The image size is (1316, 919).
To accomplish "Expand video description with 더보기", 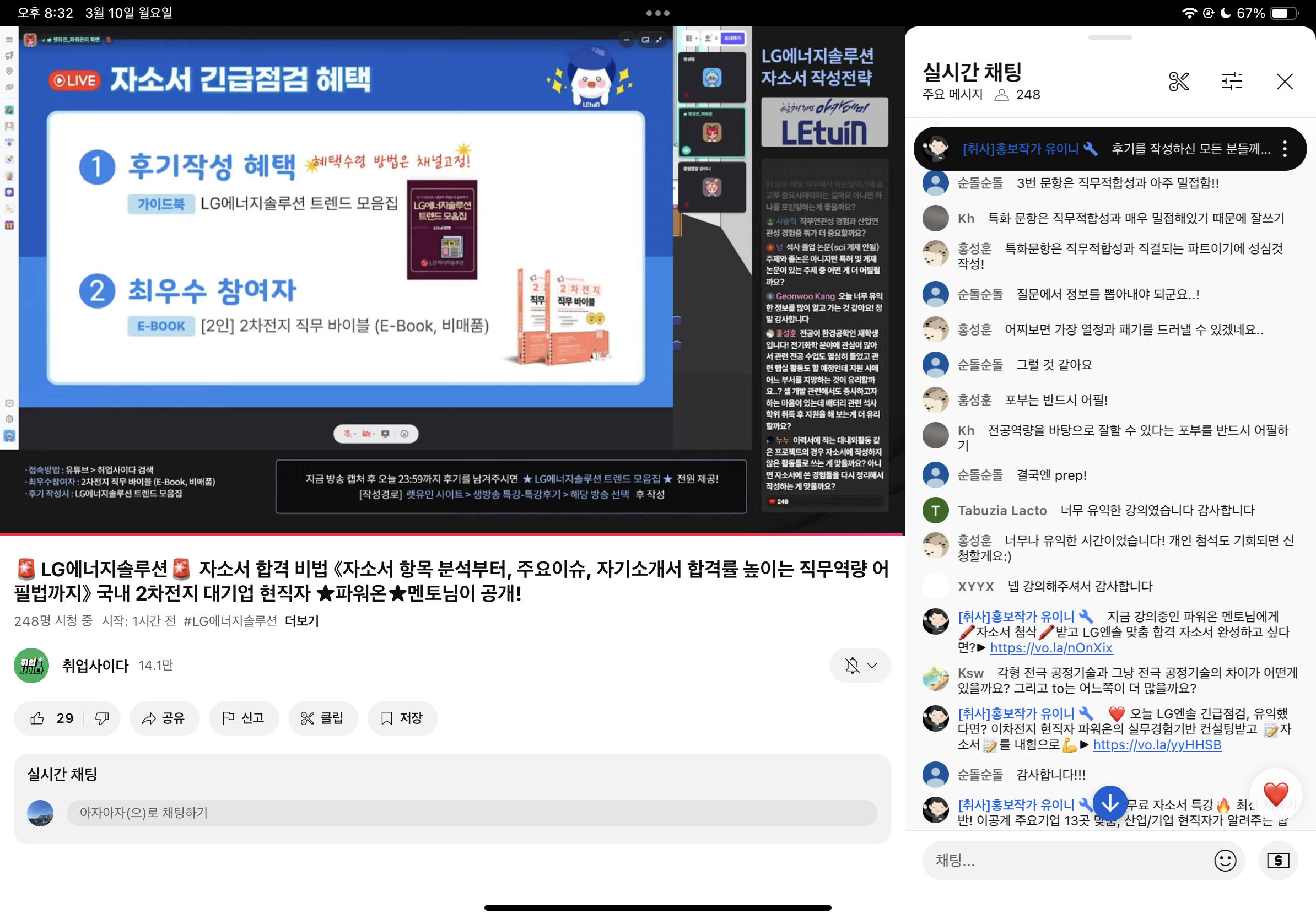I will [302, 620].
